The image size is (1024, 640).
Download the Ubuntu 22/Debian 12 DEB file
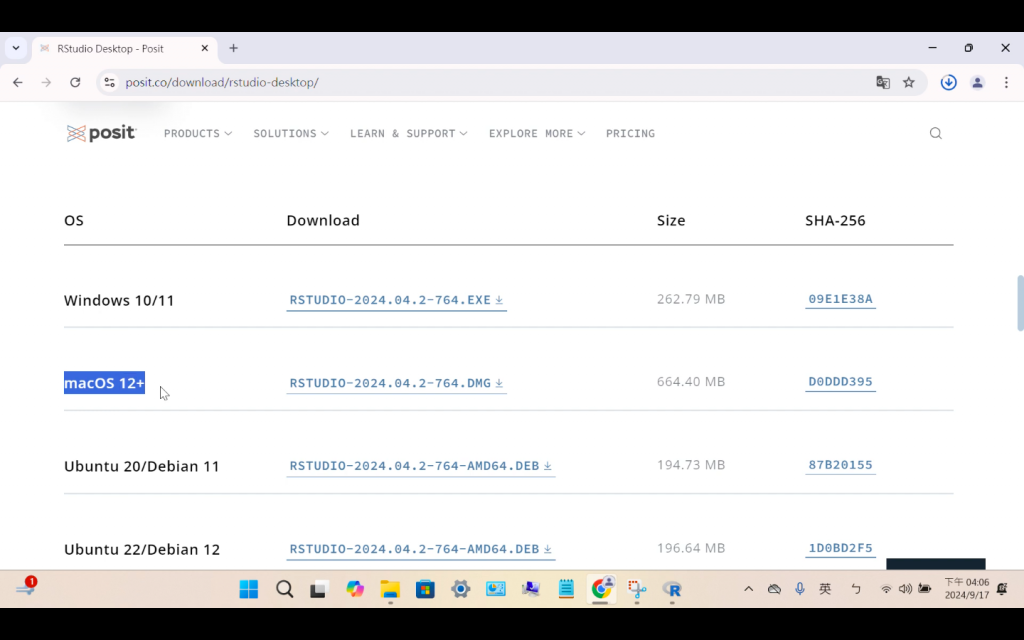421,549
